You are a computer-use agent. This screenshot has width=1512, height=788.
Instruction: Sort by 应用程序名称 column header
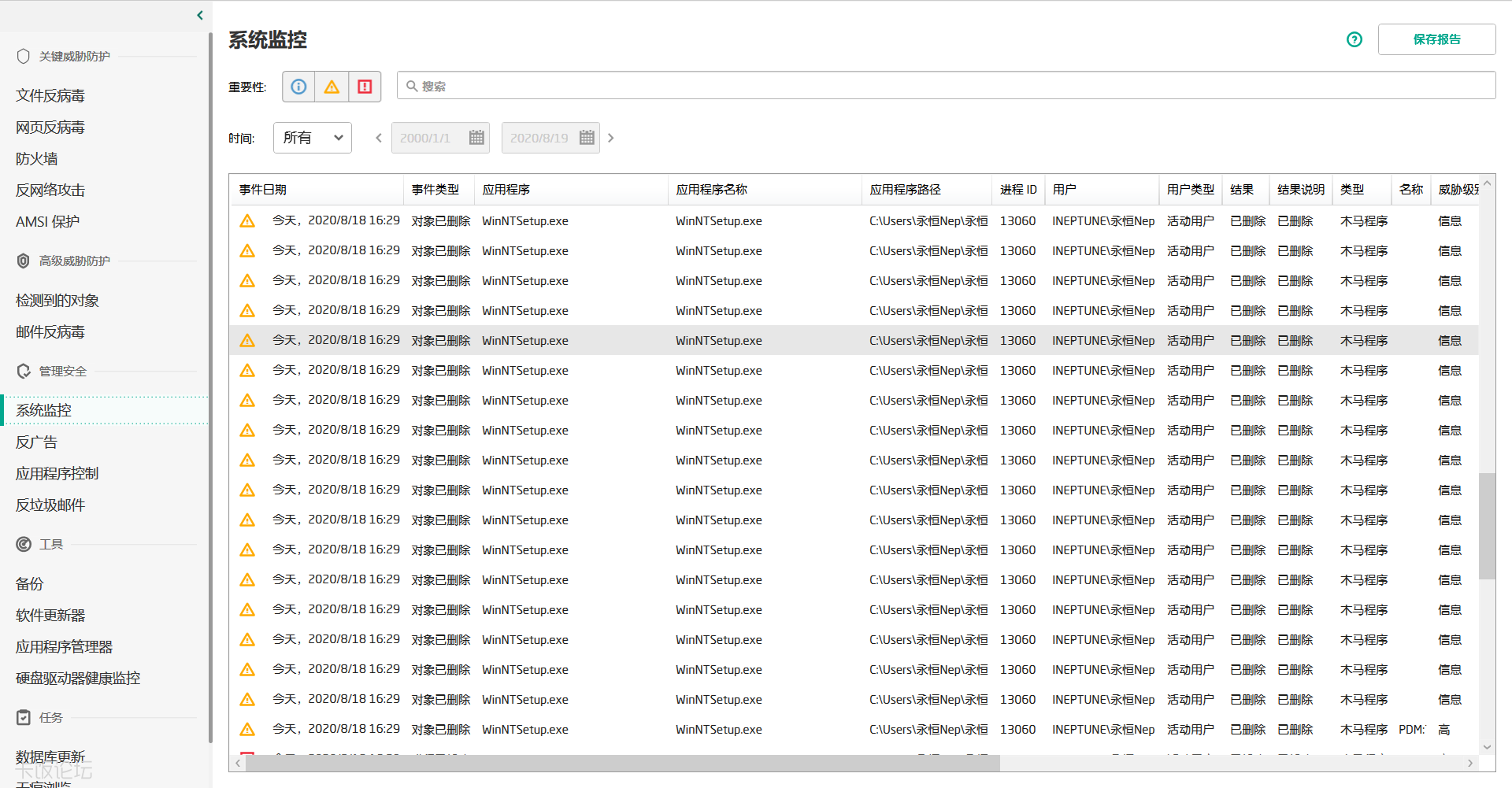[x=765, y=190]
